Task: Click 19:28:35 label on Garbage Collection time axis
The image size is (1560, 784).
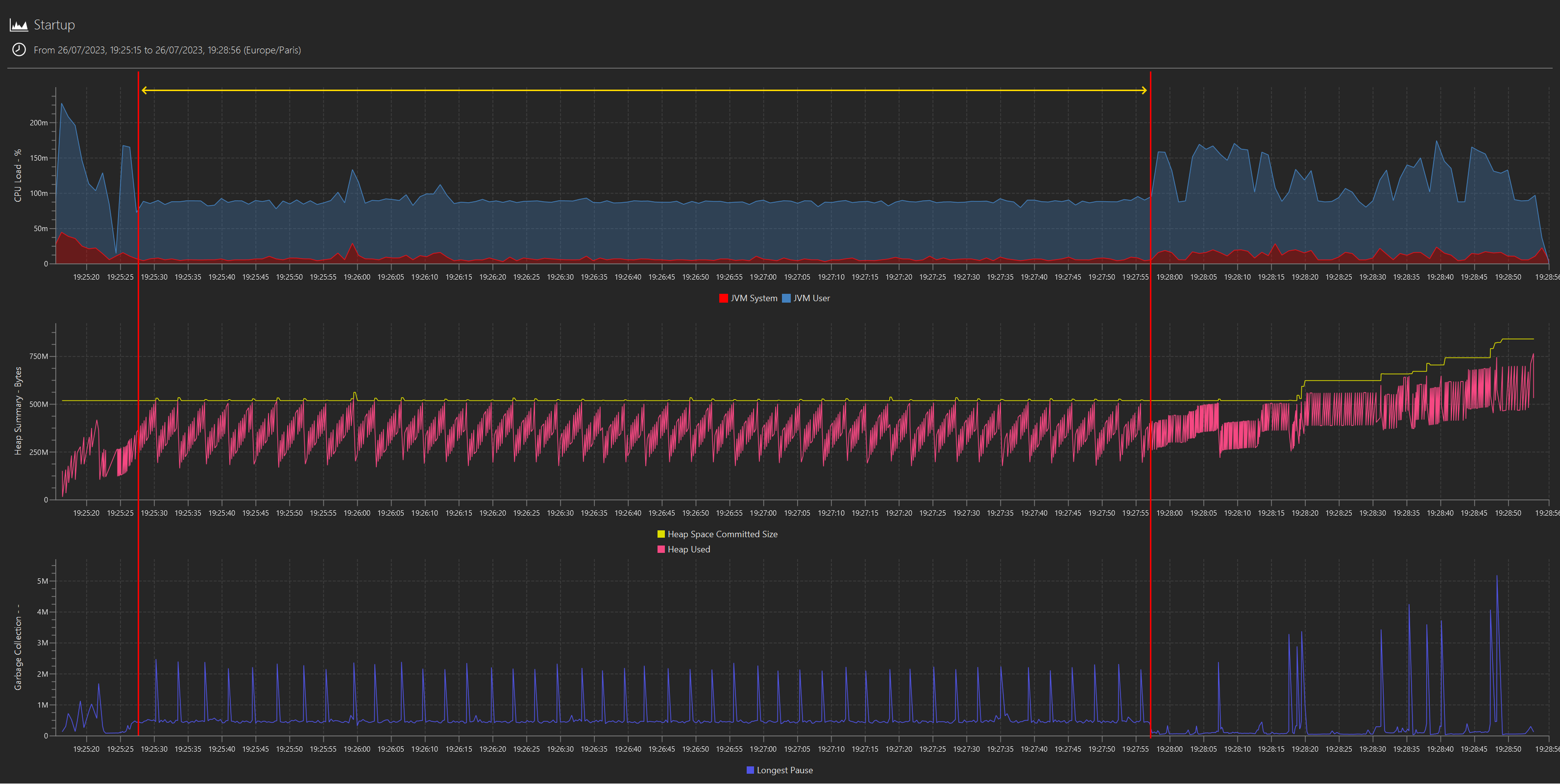Action: [1406, 749]
